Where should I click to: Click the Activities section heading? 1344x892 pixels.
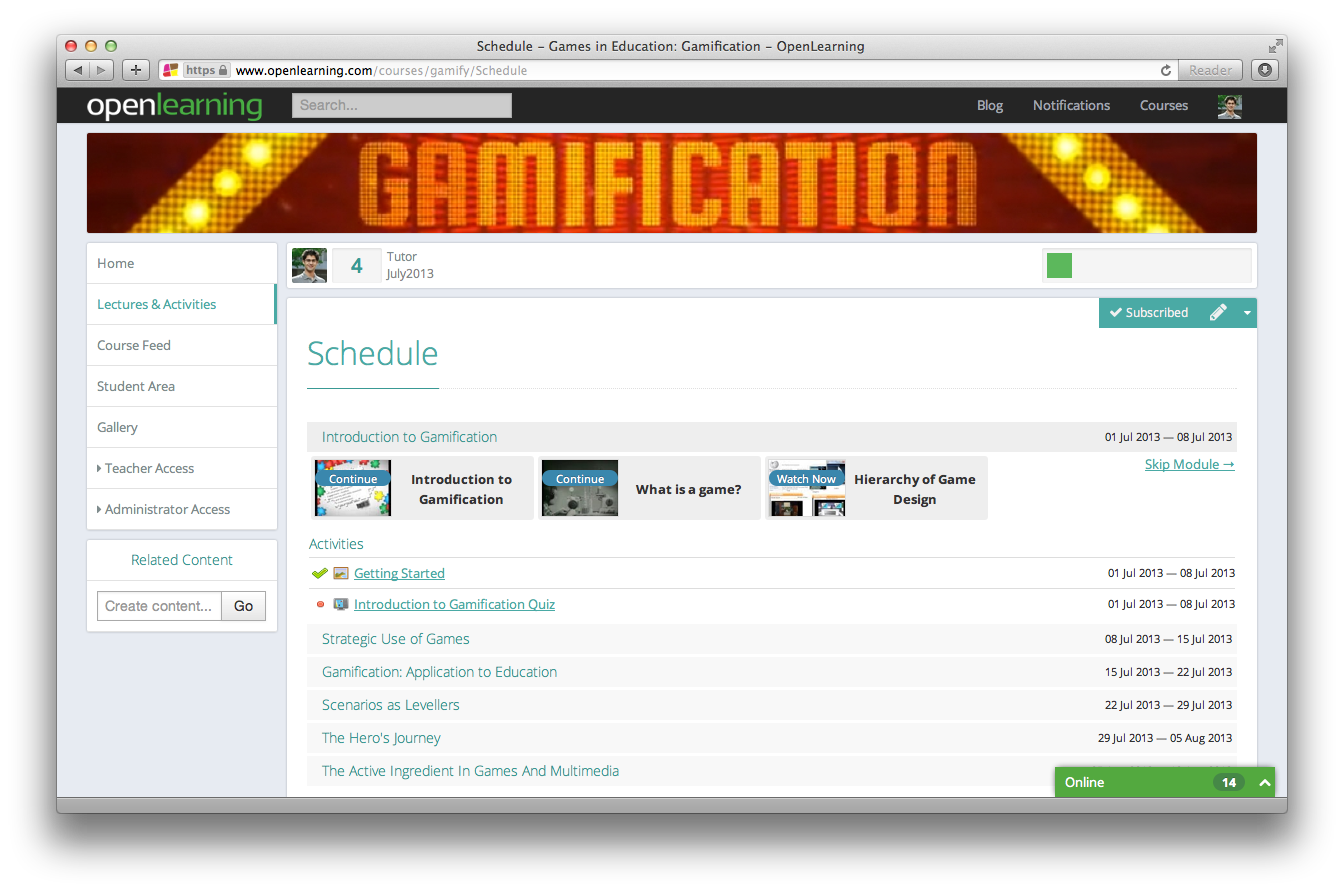click(336, 544)
